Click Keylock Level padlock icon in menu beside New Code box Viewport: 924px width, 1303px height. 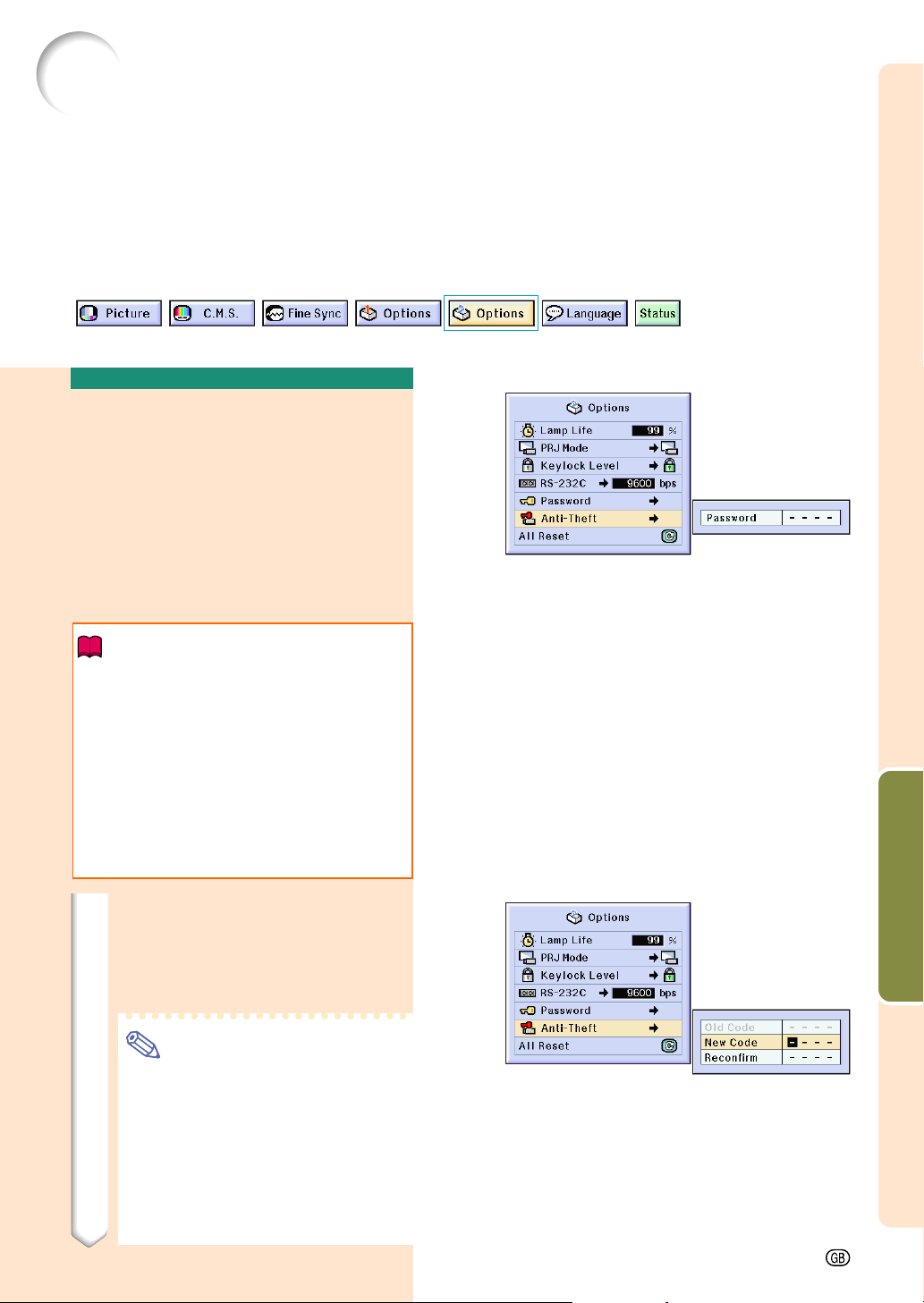(528, 975)
